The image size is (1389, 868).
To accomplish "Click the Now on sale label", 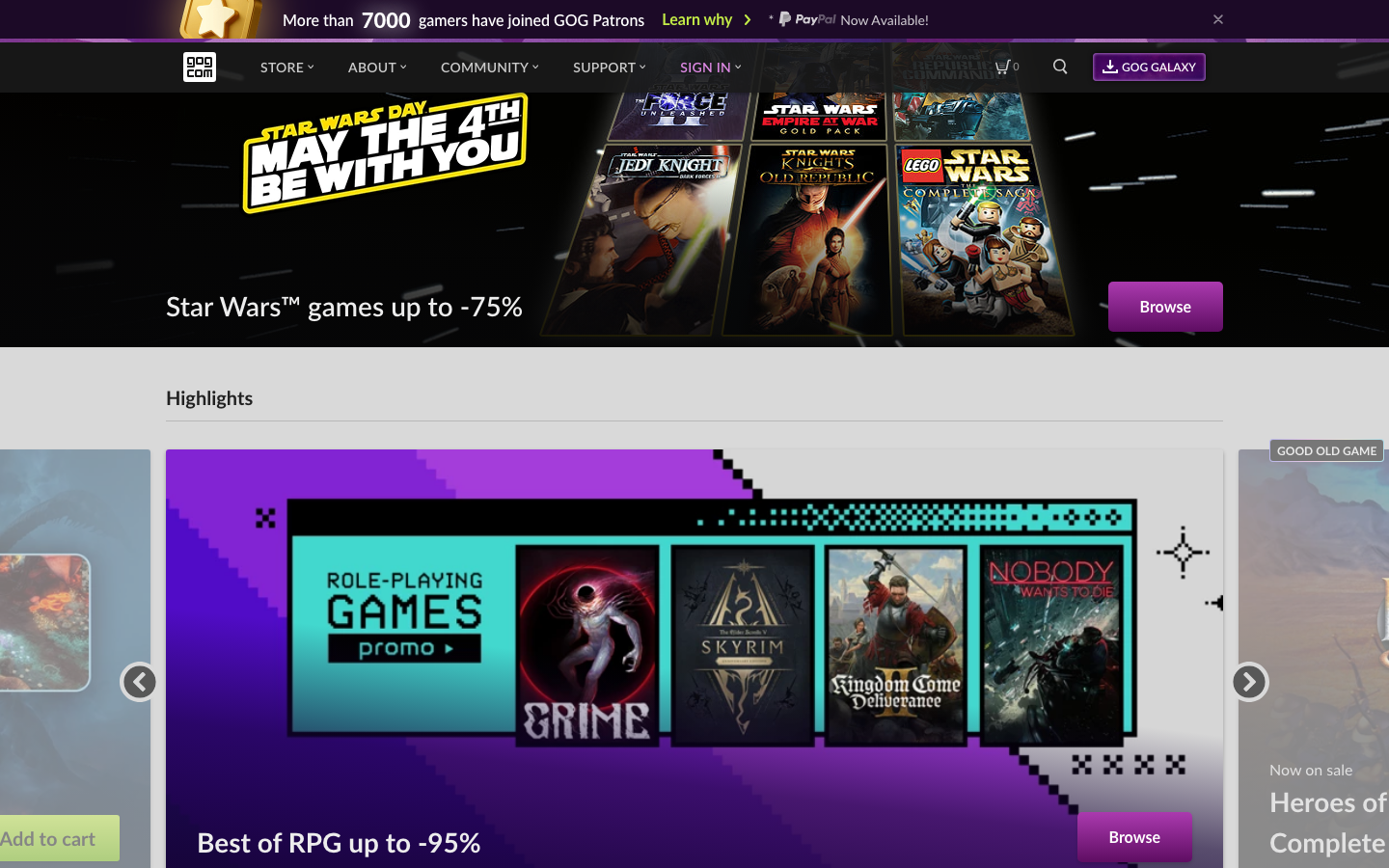I will tap(1311, 770).
